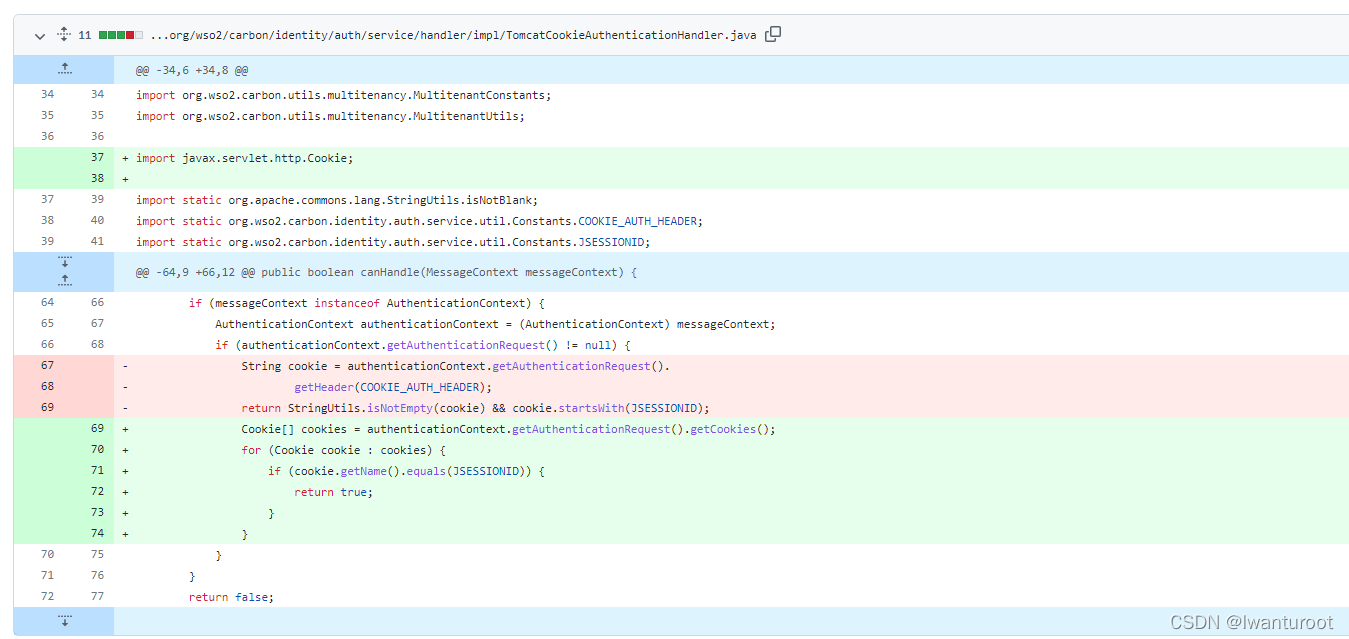Click old line number 34 beside MultitenantConstants import
The image size is (1349, 639).
coord(47,95)
